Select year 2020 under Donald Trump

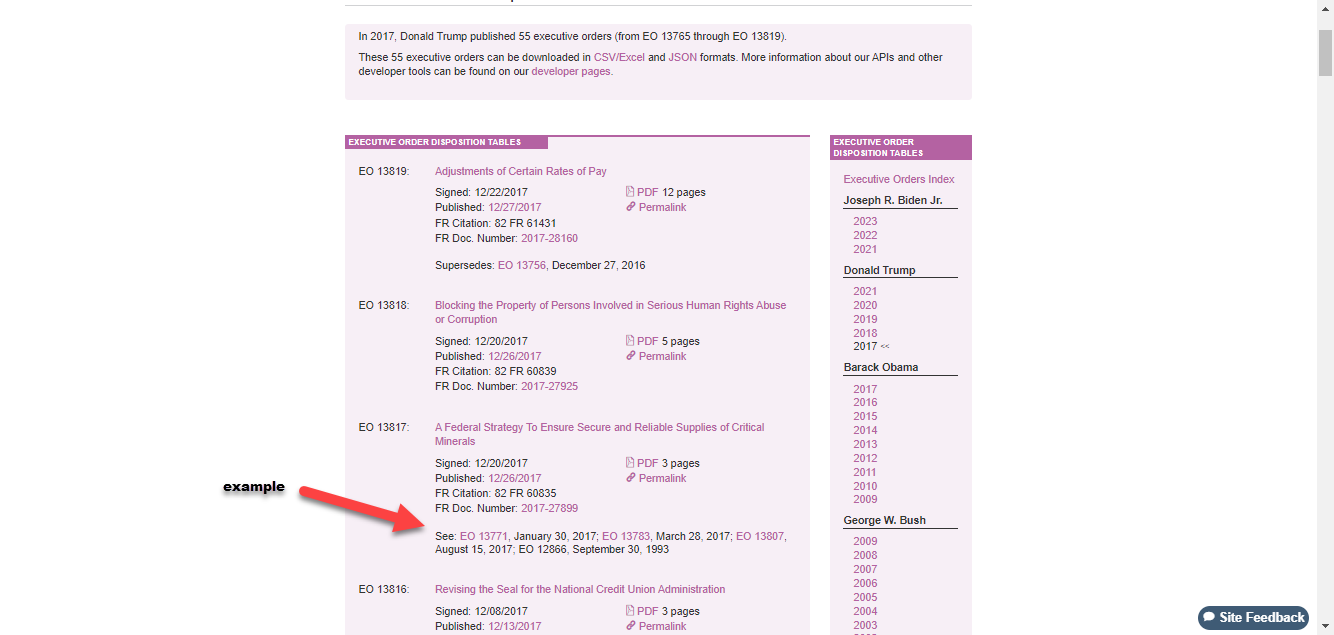point(865,305)
